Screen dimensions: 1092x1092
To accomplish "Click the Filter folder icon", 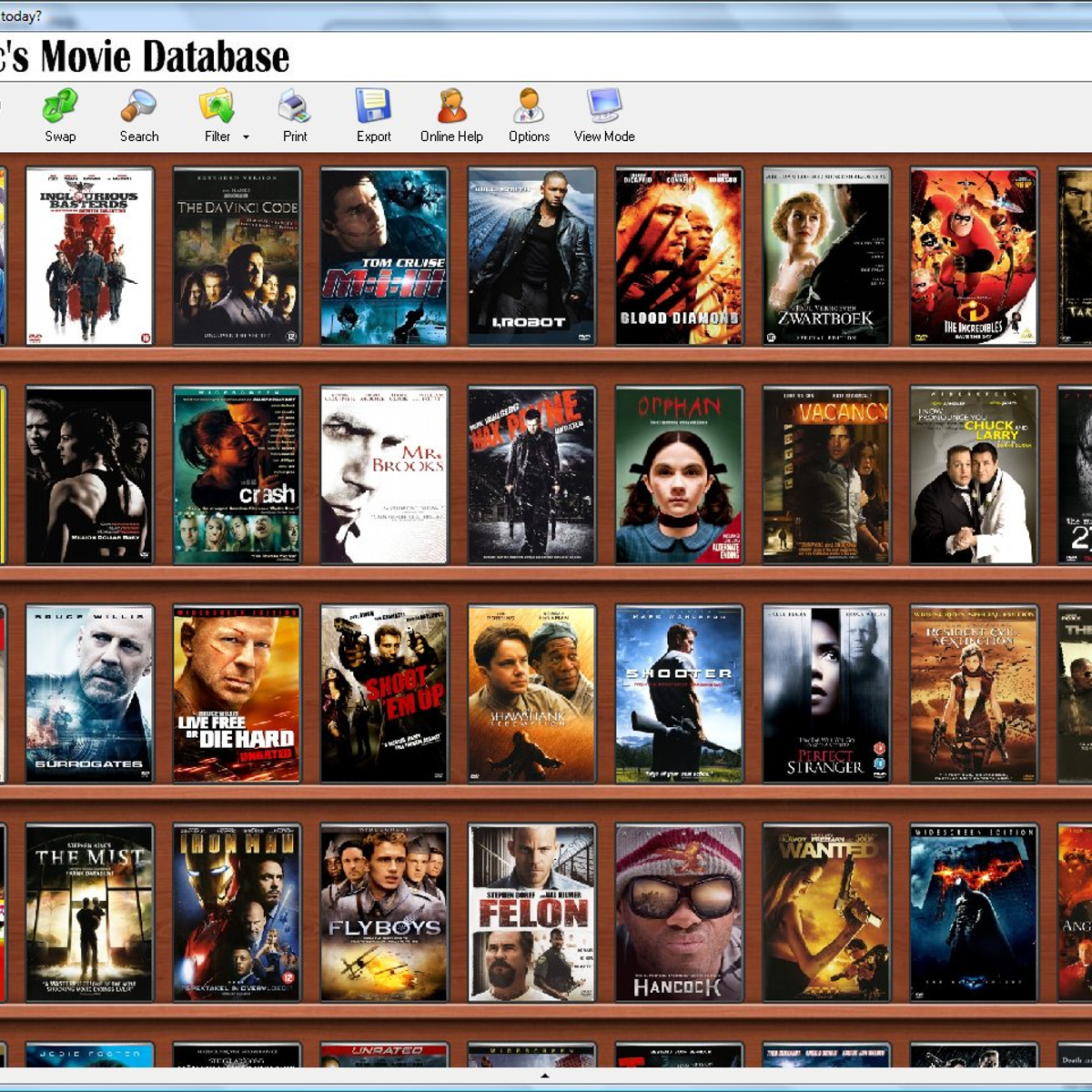I will [x=217, y=107].
